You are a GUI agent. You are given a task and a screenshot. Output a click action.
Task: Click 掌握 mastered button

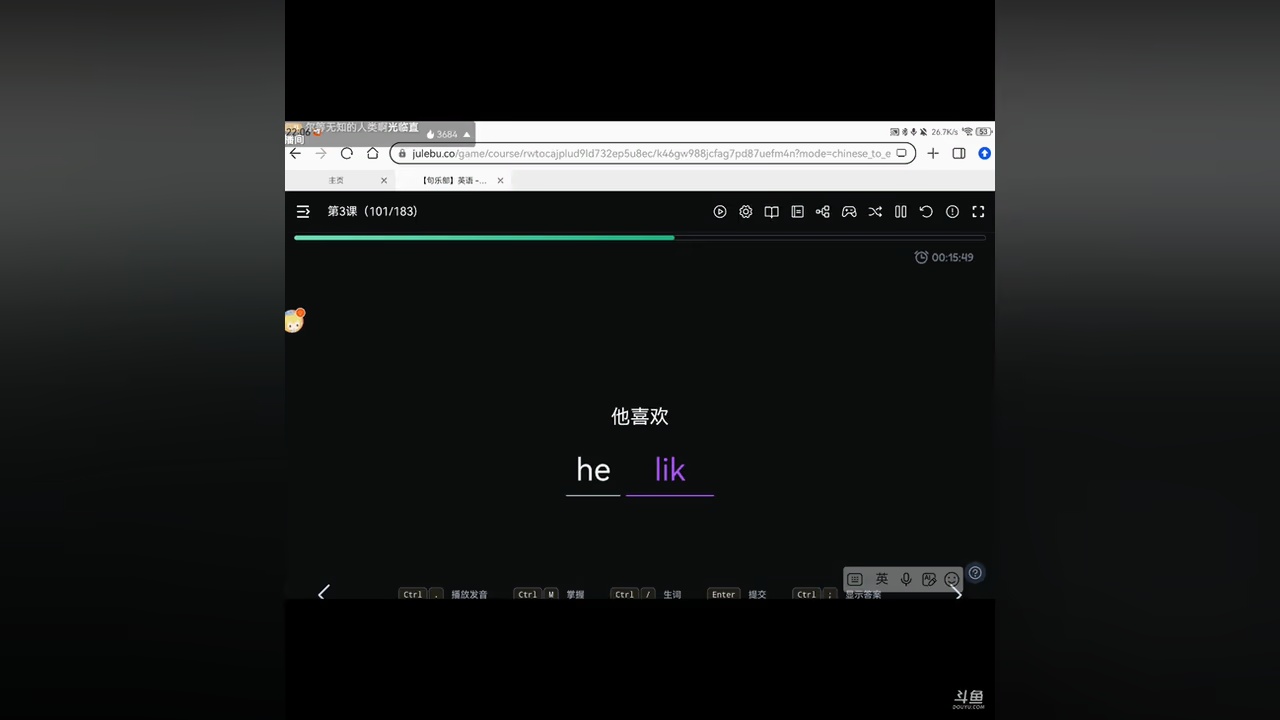coord(549,594)
